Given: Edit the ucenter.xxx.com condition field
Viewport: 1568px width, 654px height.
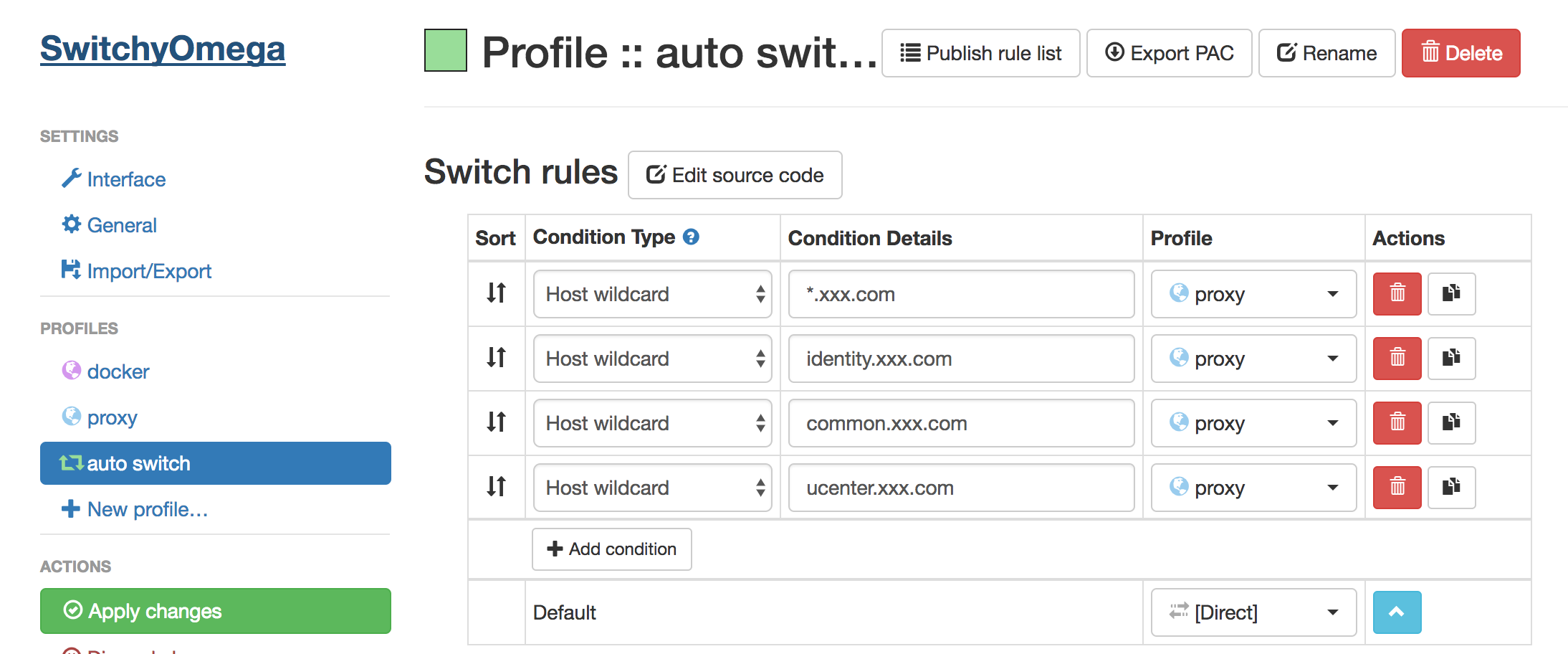Looking at the screenshot, I should [961, 488].
